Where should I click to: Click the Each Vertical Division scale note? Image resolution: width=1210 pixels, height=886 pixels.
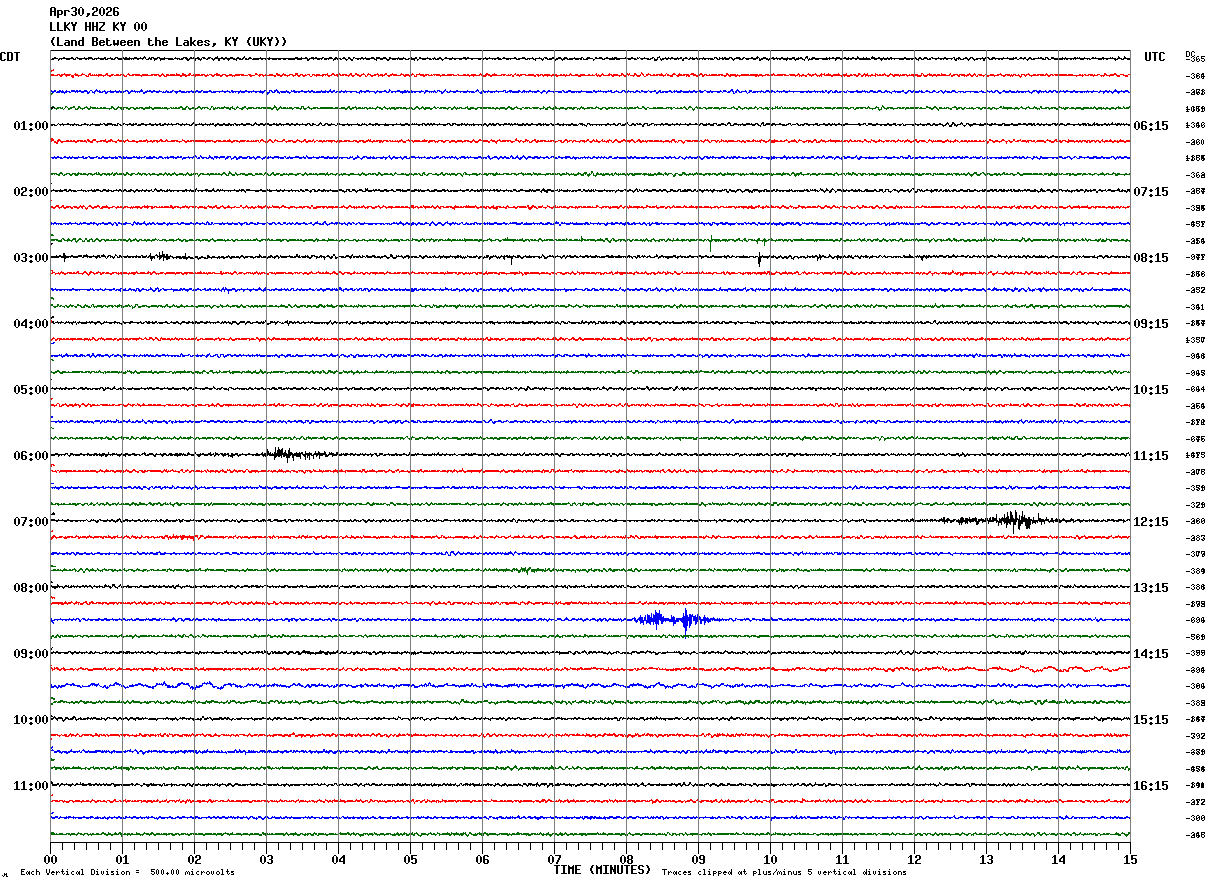pyautogui.click(x=127, y=873)
